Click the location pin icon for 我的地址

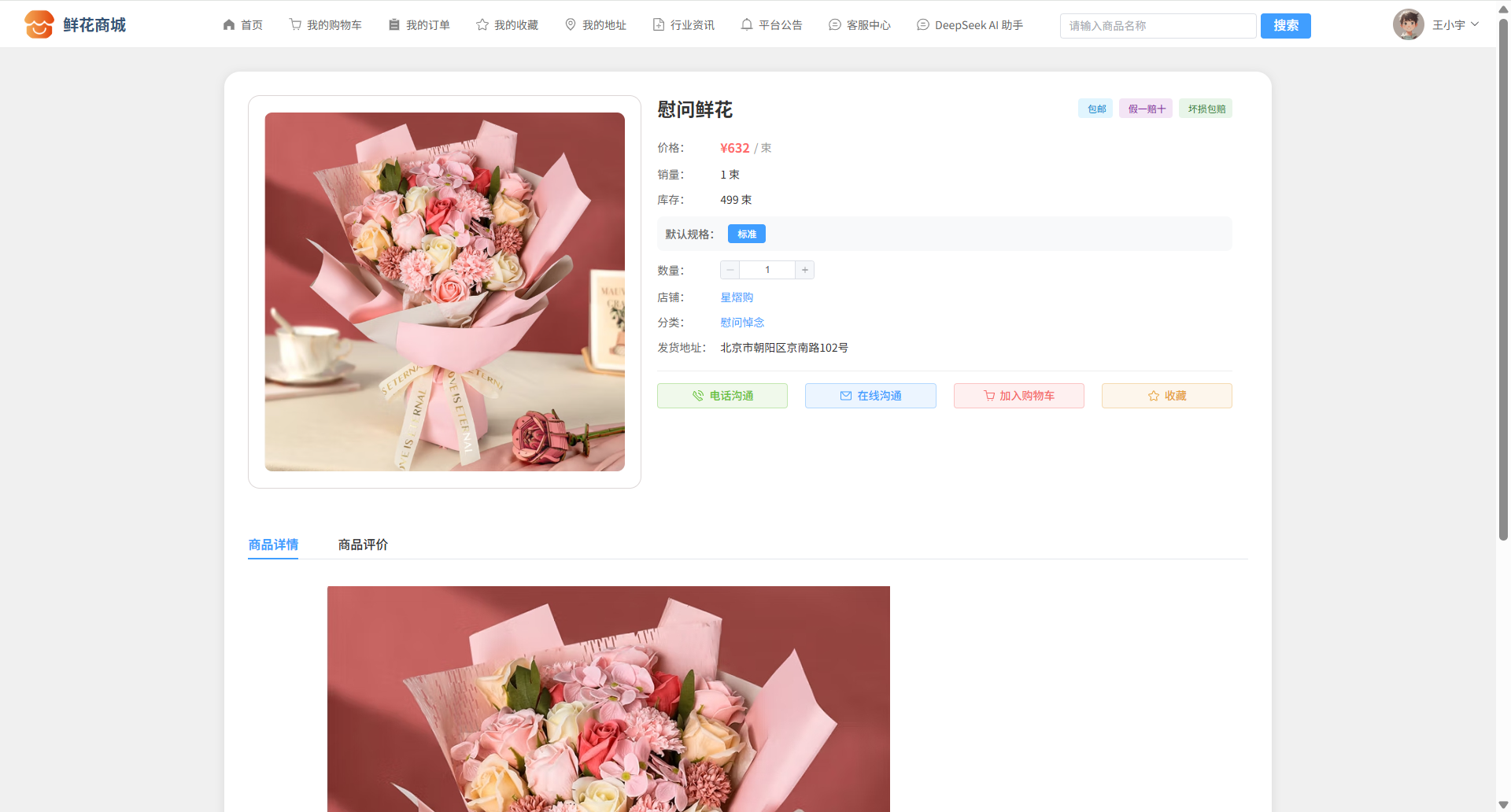click(x=571, y=24)
